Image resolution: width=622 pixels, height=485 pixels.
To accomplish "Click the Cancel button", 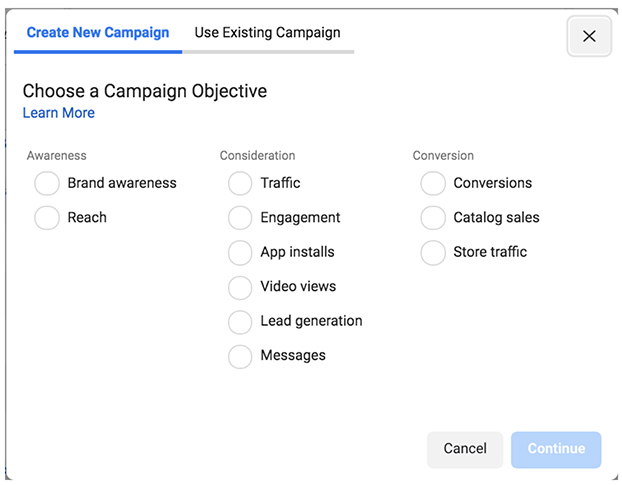I will point(465,449).
